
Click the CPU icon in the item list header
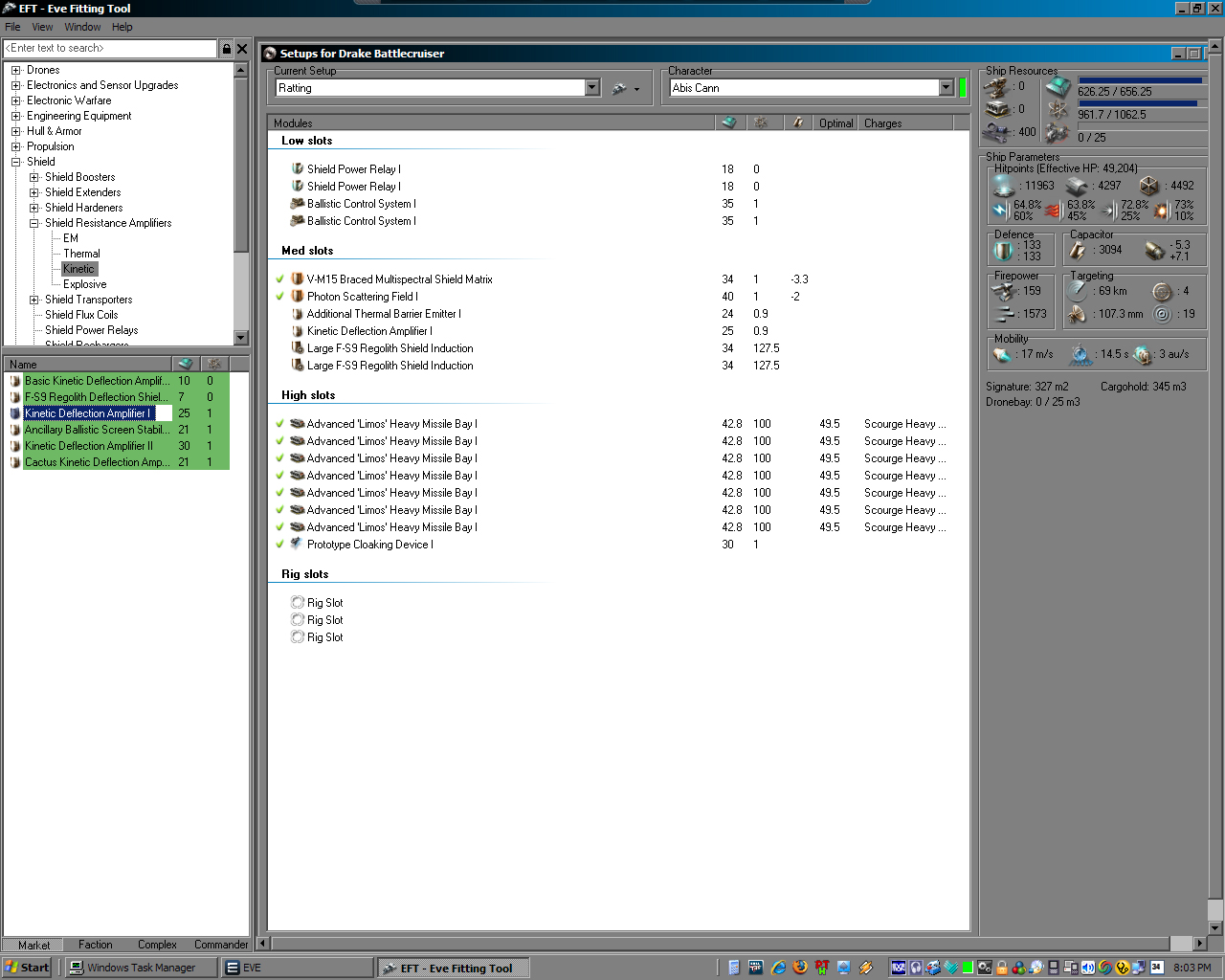coord(186,364)
